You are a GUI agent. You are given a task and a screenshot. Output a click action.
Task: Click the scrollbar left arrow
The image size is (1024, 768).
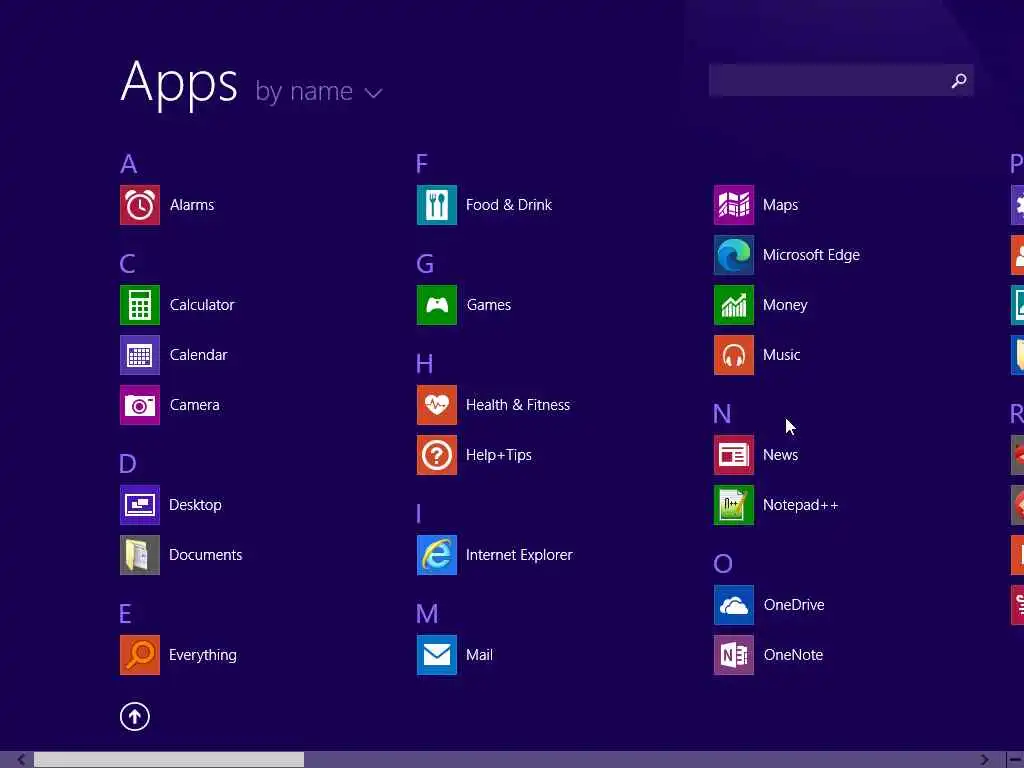22,760
